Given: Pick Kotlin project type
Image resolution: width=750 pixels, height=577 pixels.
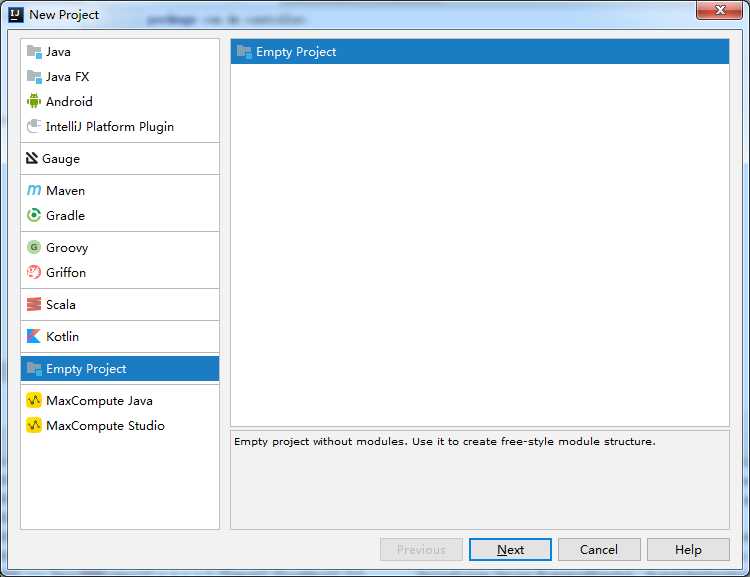Looking at the screenshot, I should 120,336.
